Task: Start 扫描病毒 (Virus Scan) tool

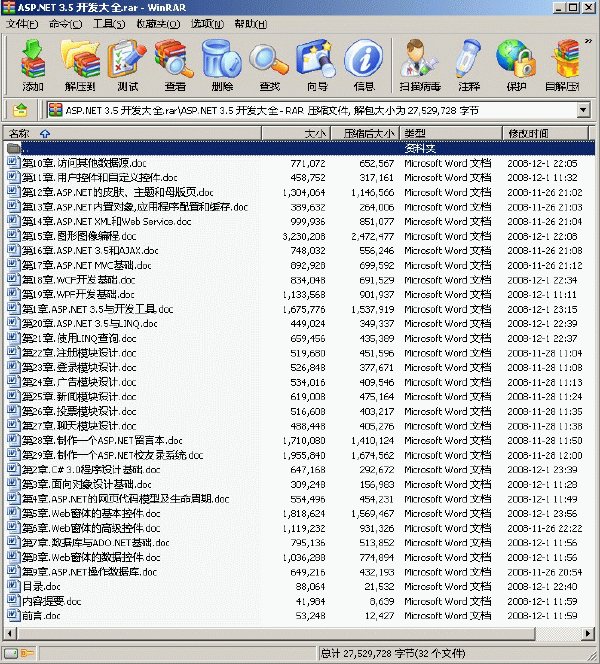Action: coord(420,65)
